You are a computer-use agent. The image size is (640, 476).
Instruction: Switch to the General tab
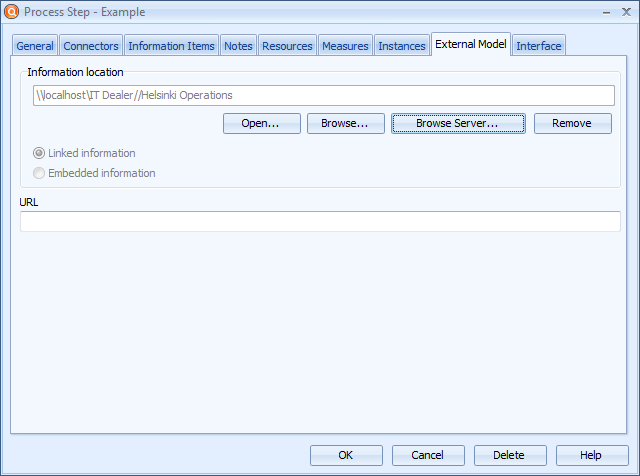(x=35, y=46)
